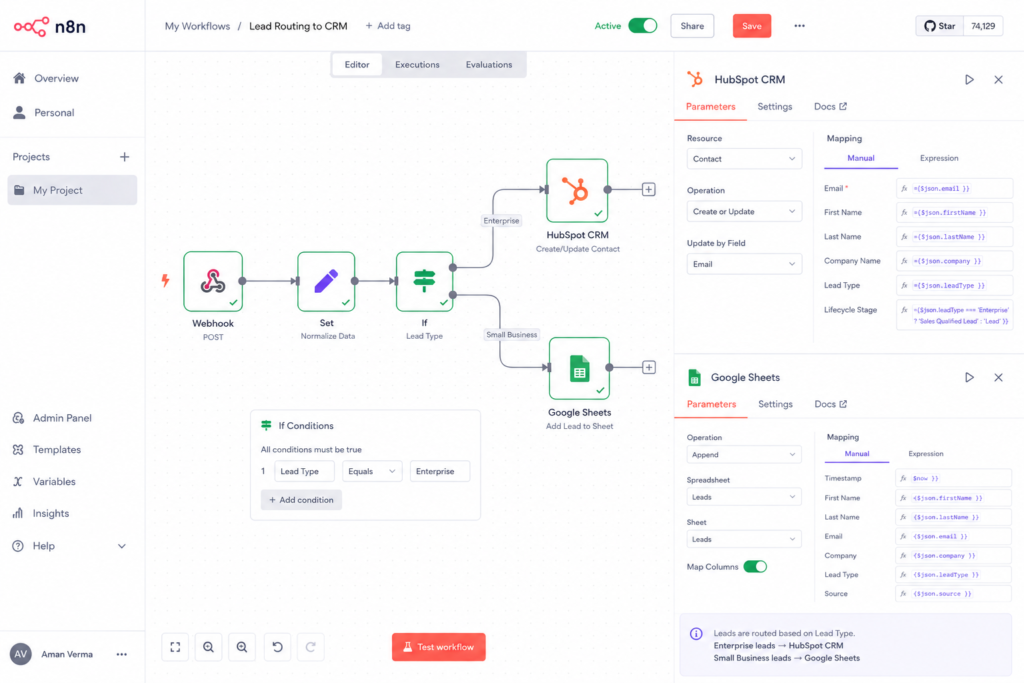
Task: Undo the last canvas change
Action: point(278,647)
